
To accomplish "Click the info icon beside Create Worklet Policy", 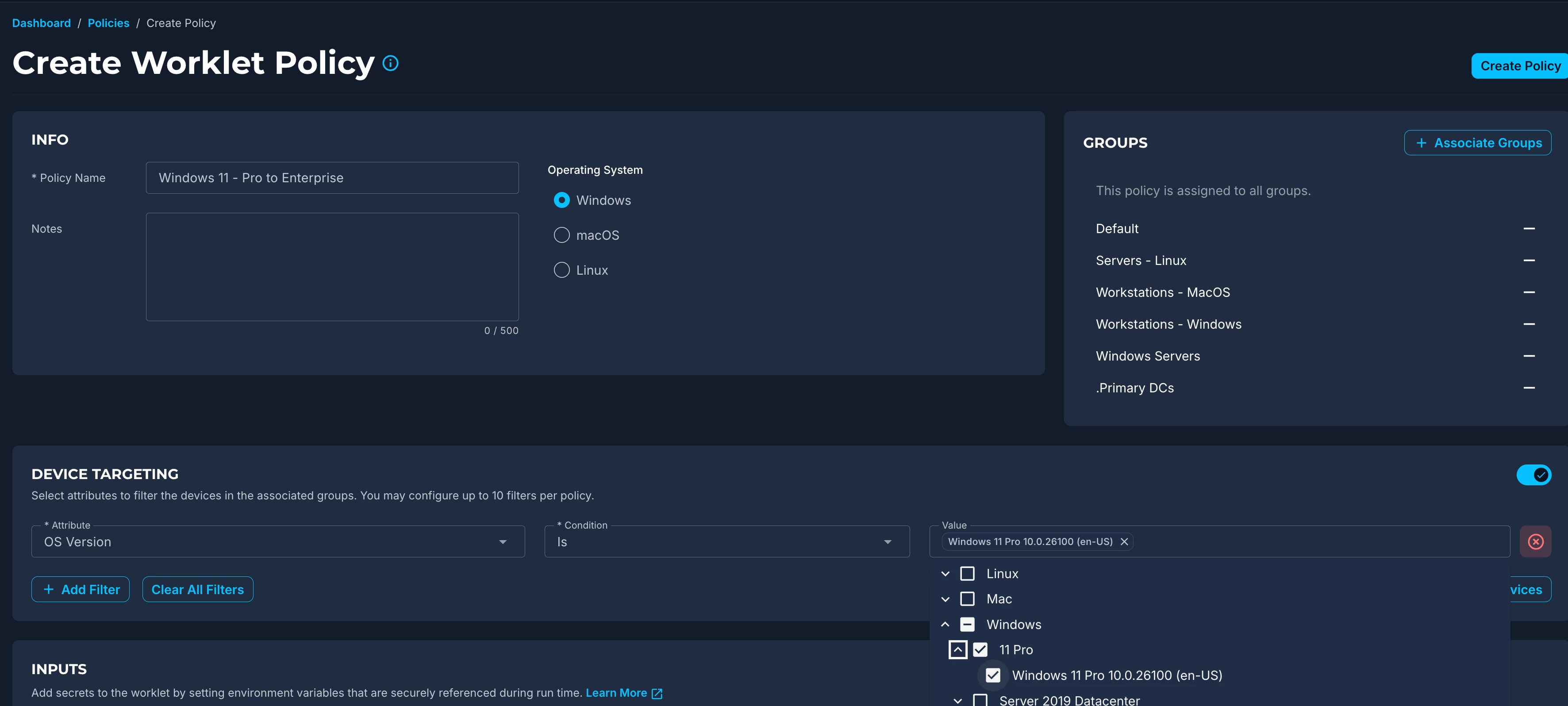I will click(390, 63).
